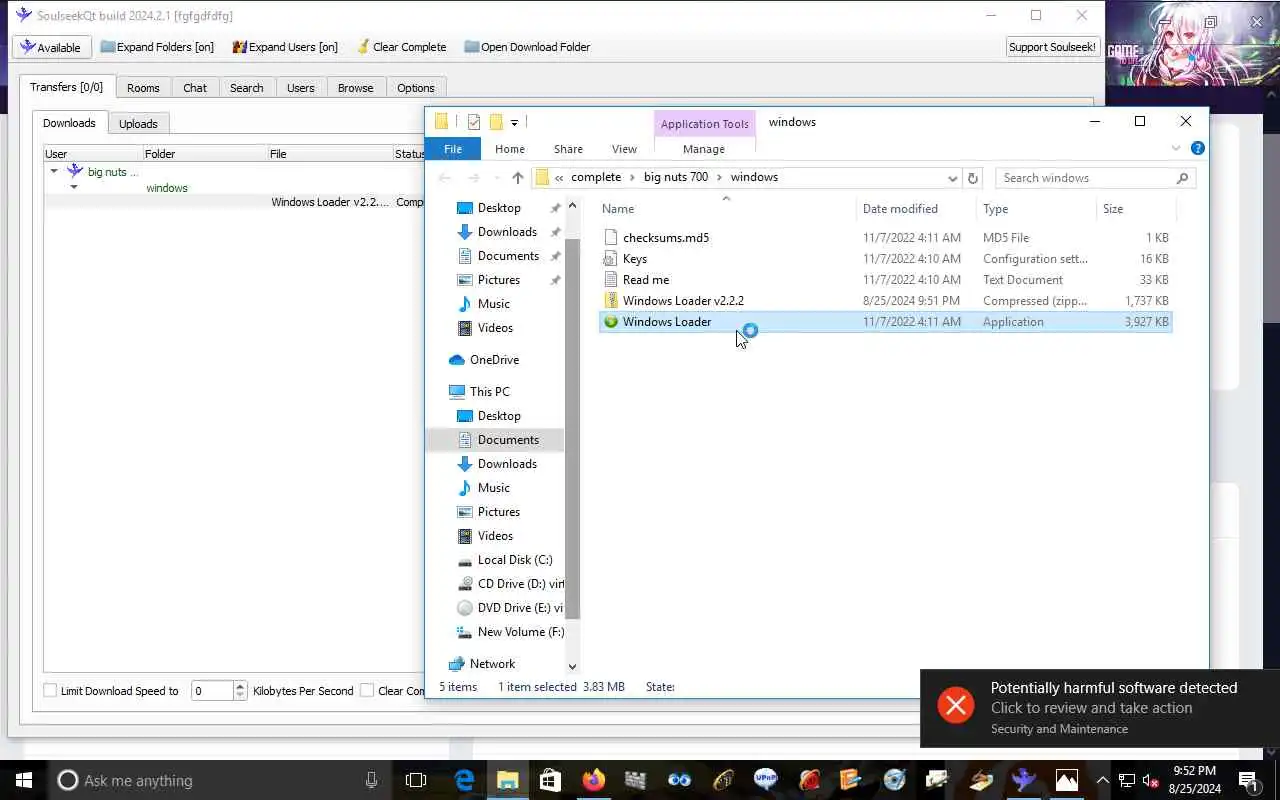The image size is (1280, 800).
Task: Switch to the Rooms tab in Soulseek
Action: coord(143,88)
